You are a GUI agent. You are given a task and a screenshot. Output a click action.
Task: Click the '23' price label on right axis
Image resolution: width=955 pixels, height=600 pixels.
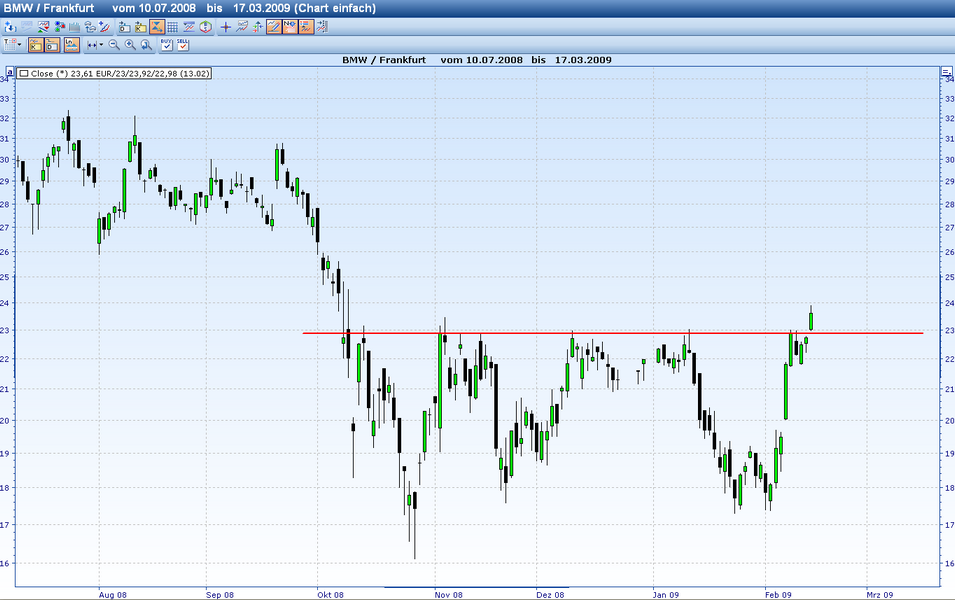(x=950, y=331)
